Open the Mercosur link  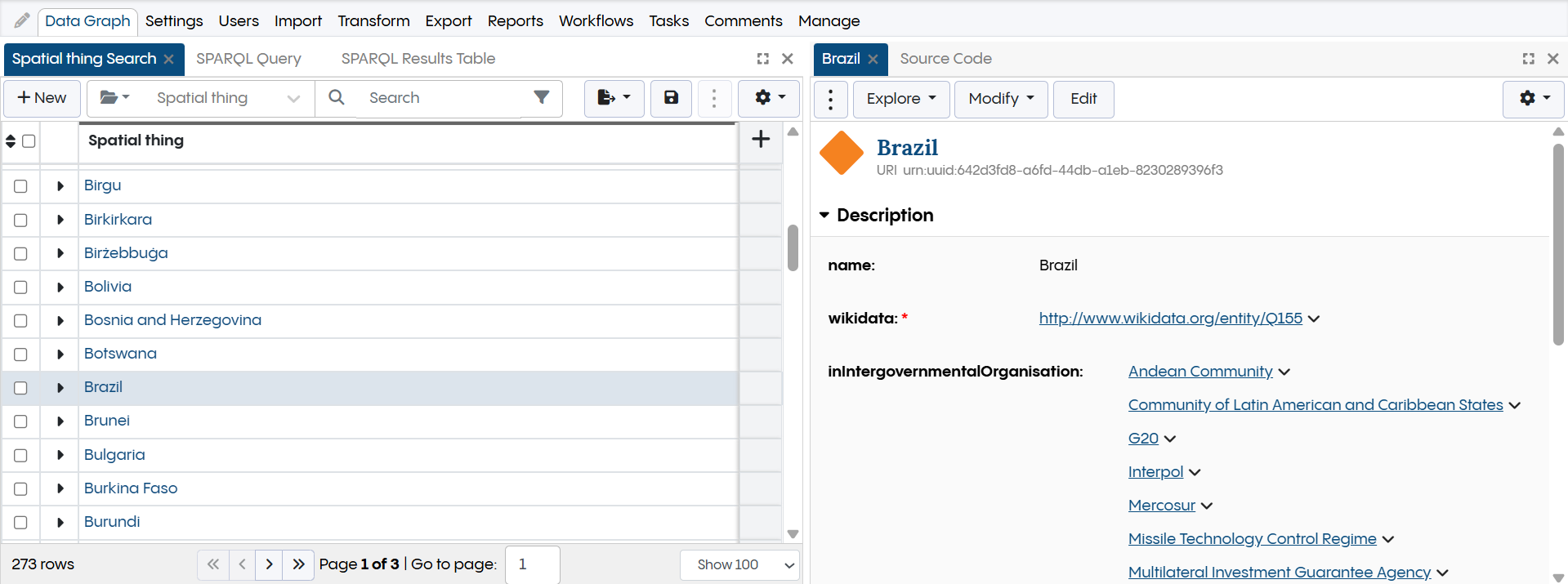(1161, 506)
